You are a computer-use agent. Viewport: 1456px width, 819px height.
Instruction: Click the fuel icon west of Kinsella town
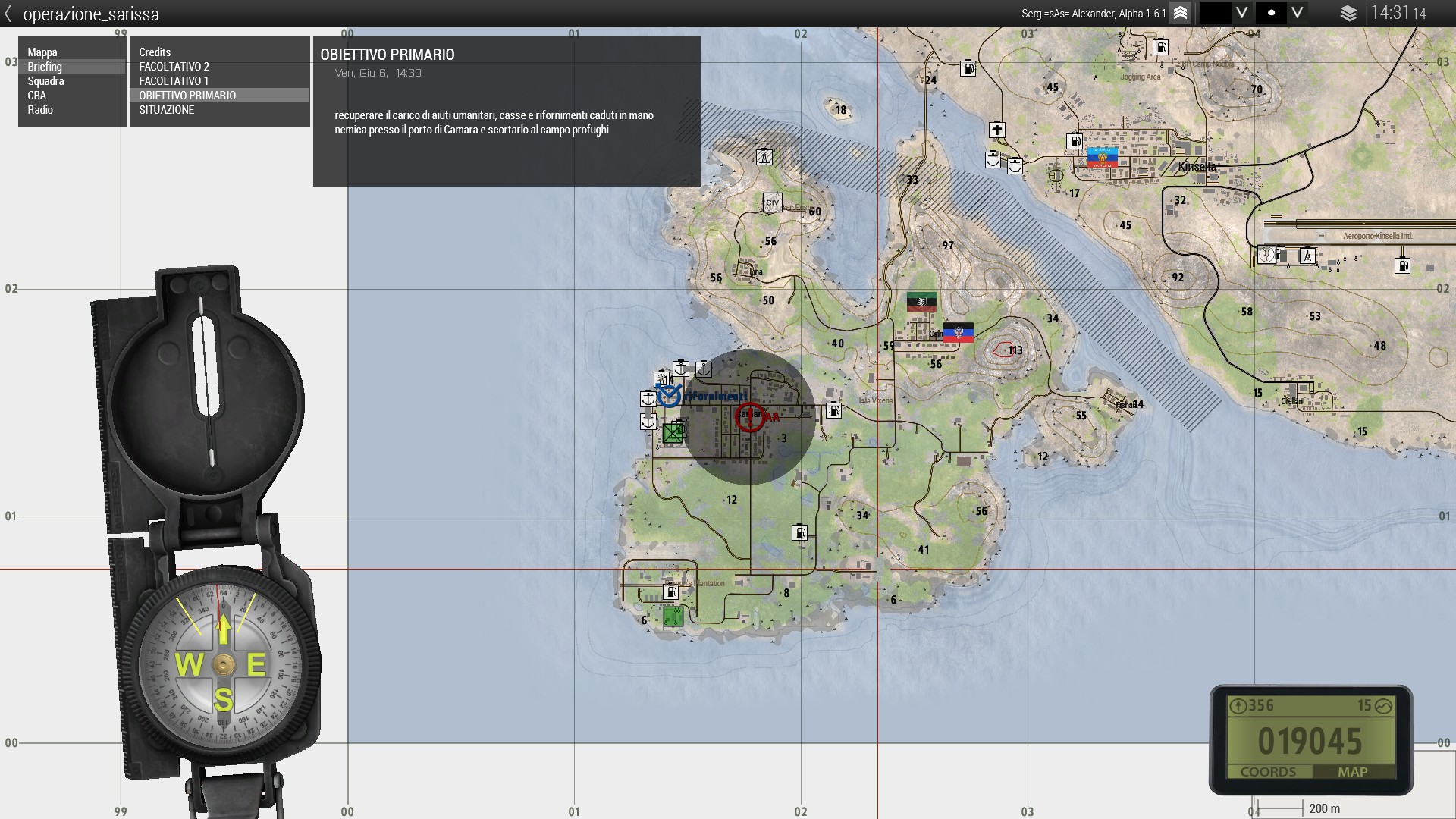pos(1074,141)
